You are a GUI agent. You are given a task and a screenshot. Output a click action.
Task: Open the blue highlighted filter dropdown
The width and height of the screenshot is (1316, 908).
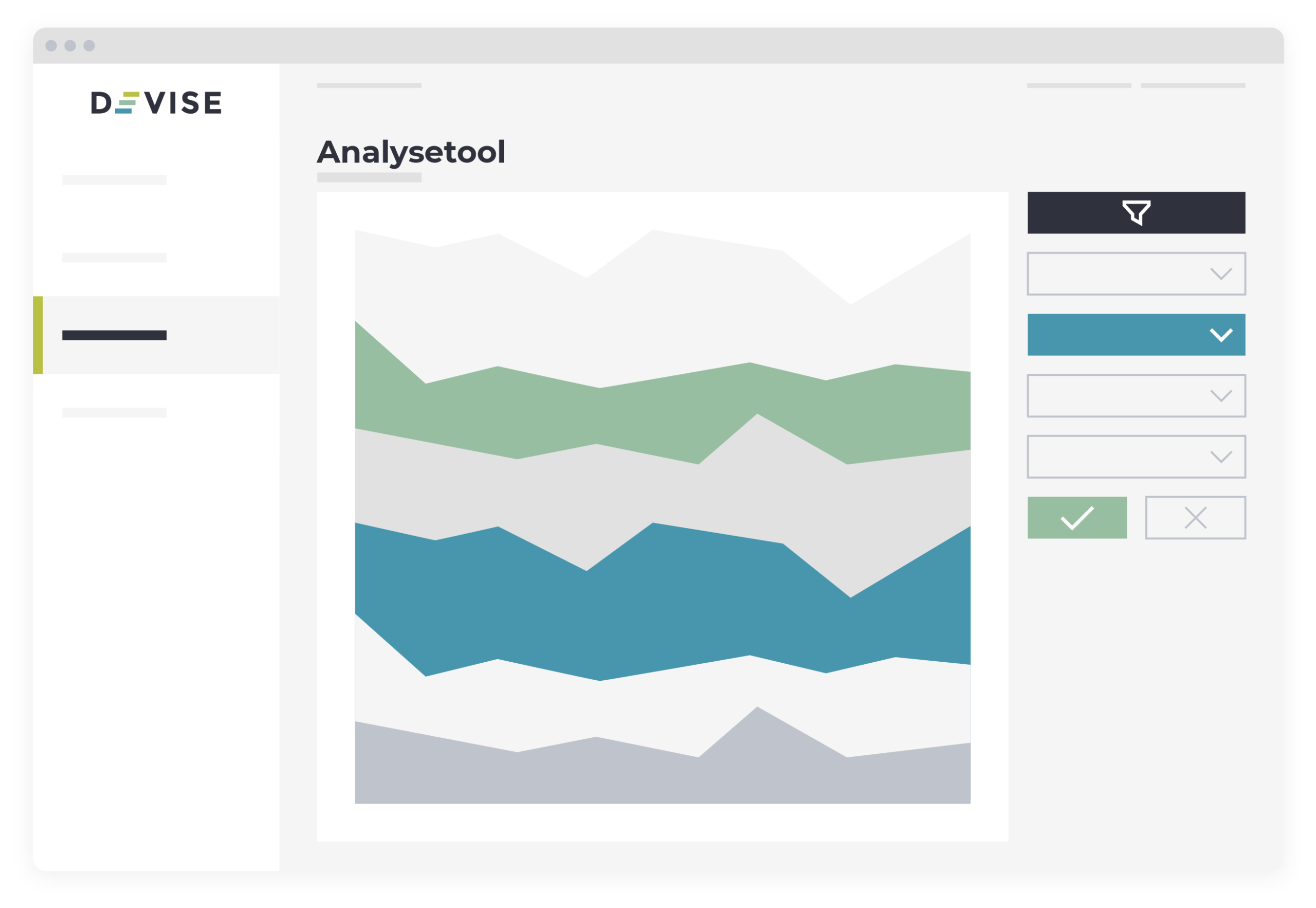coord(1136,335)
